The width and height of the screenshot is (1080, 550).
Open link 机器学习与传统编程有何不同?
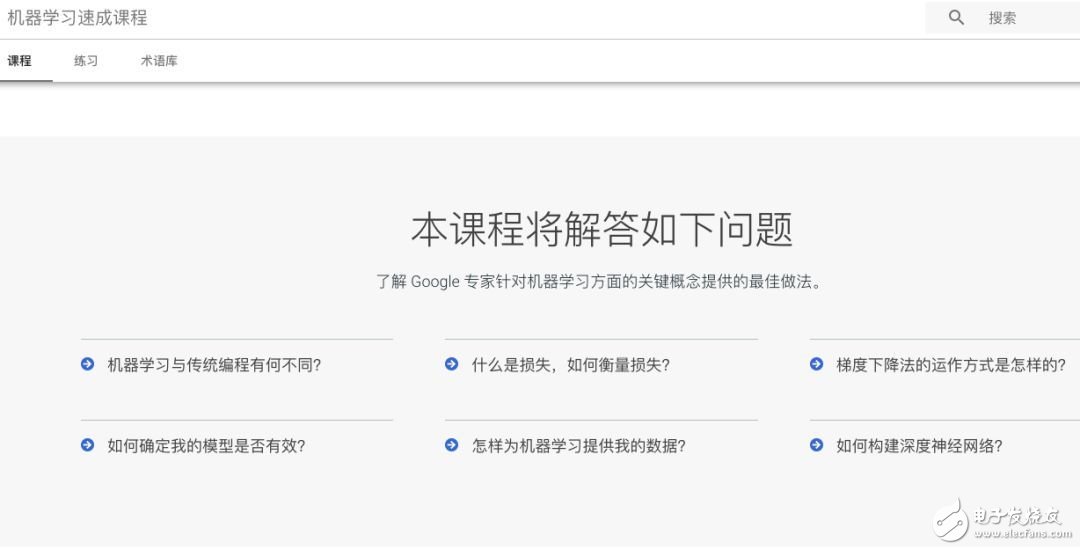point(214,365)
